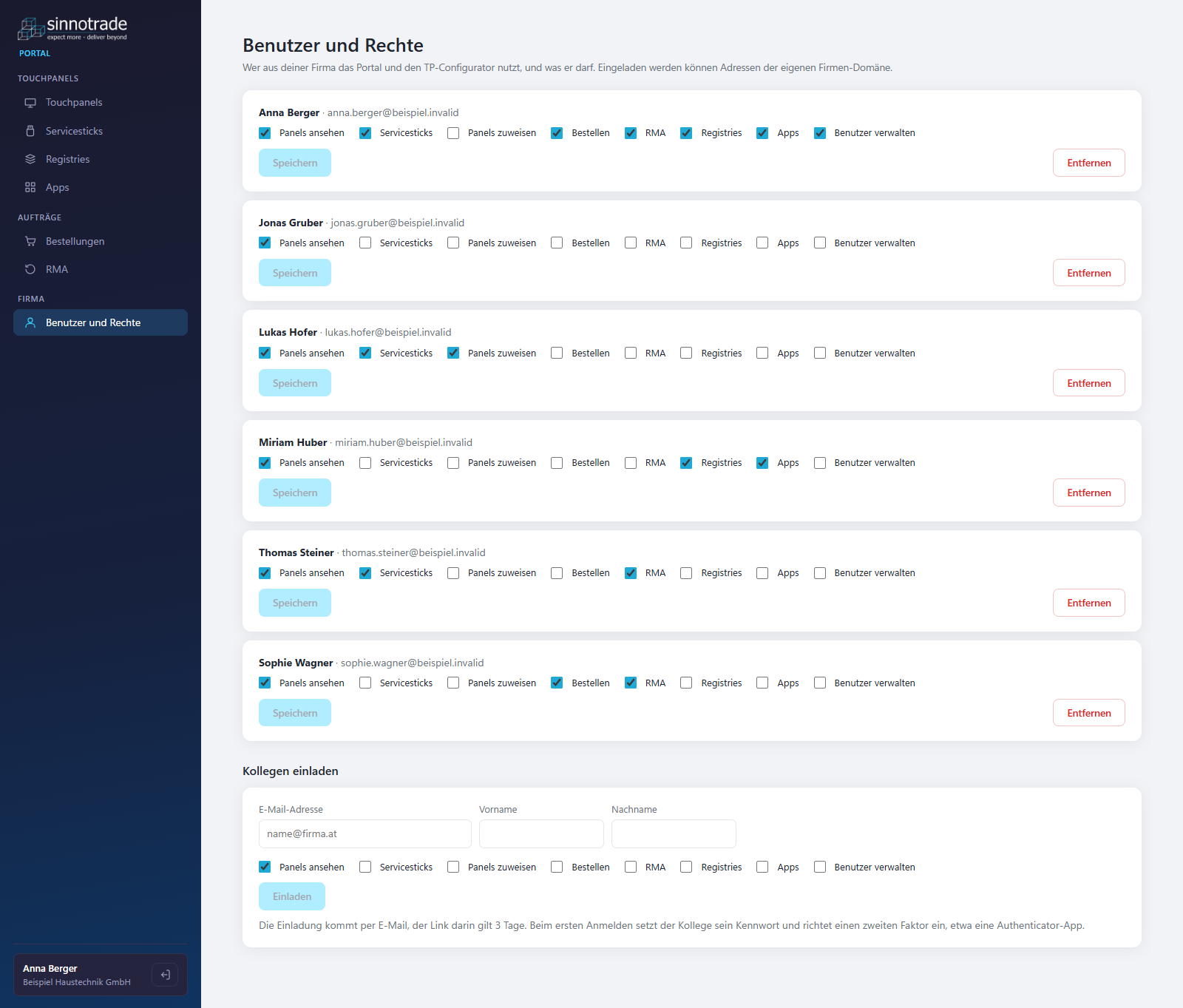Click the Einladen button
Image resolution: width=1183 pixels, height=1008 pixels.
point(292,896)
